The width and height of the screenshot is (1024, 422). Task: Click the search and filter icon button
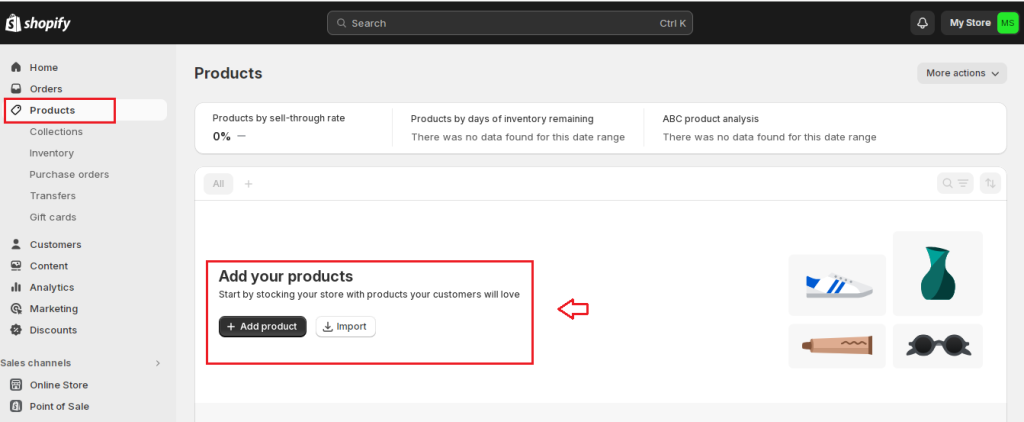pyautogui.click(x=955, y=184)
